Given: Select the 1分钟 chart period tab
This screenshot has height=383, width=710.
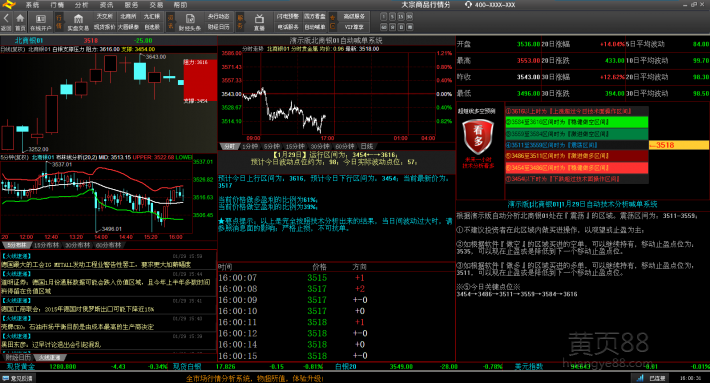Looking at the screenshot, I should click(249, 146).
